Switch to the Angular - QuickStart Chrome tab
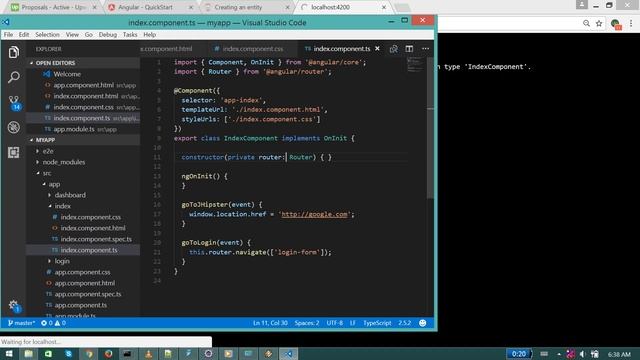This screenshot has height=360, width=640. [x=150, y=7]
